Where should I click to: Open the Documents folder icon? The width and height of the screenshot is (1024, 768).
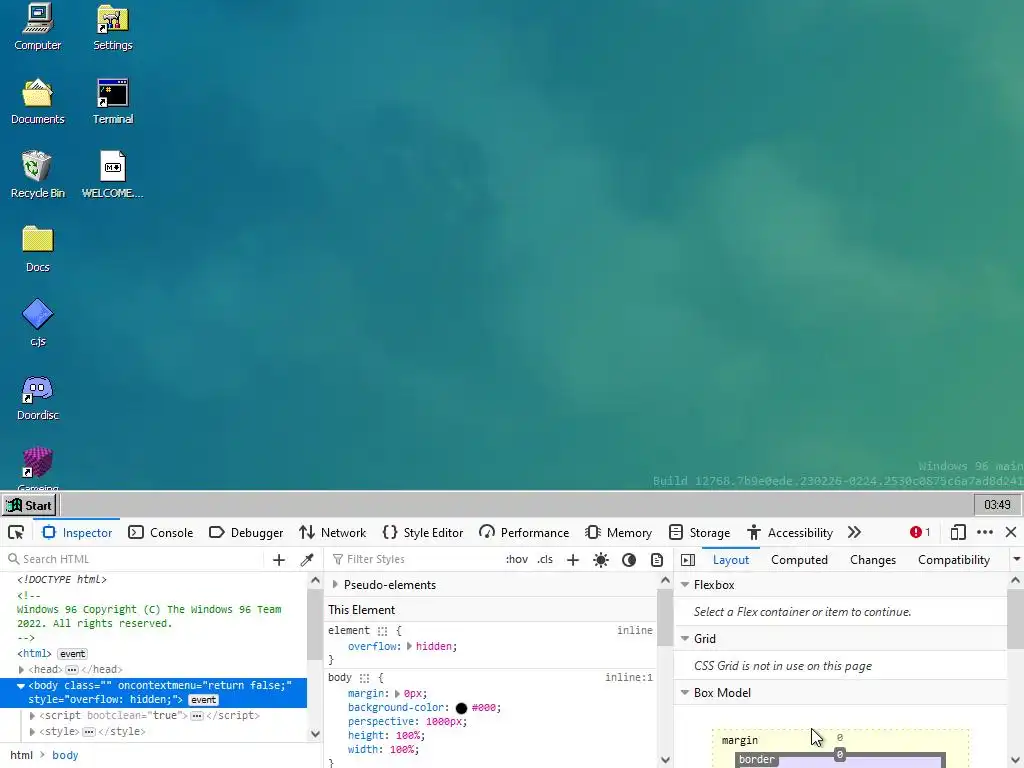click(37, 101)
